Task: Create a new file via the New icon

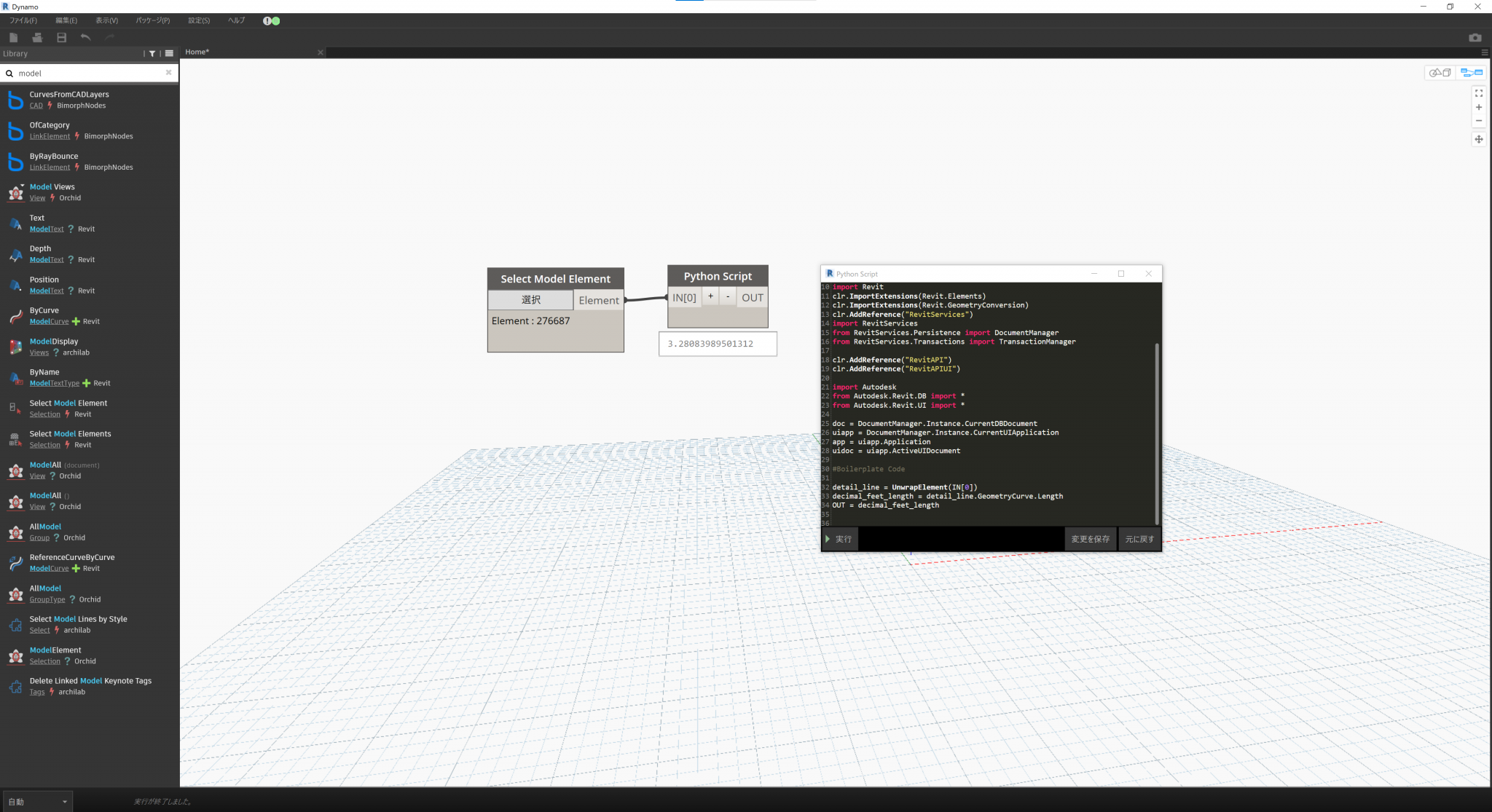Action: pyautogui.click(x=13, y=37)
